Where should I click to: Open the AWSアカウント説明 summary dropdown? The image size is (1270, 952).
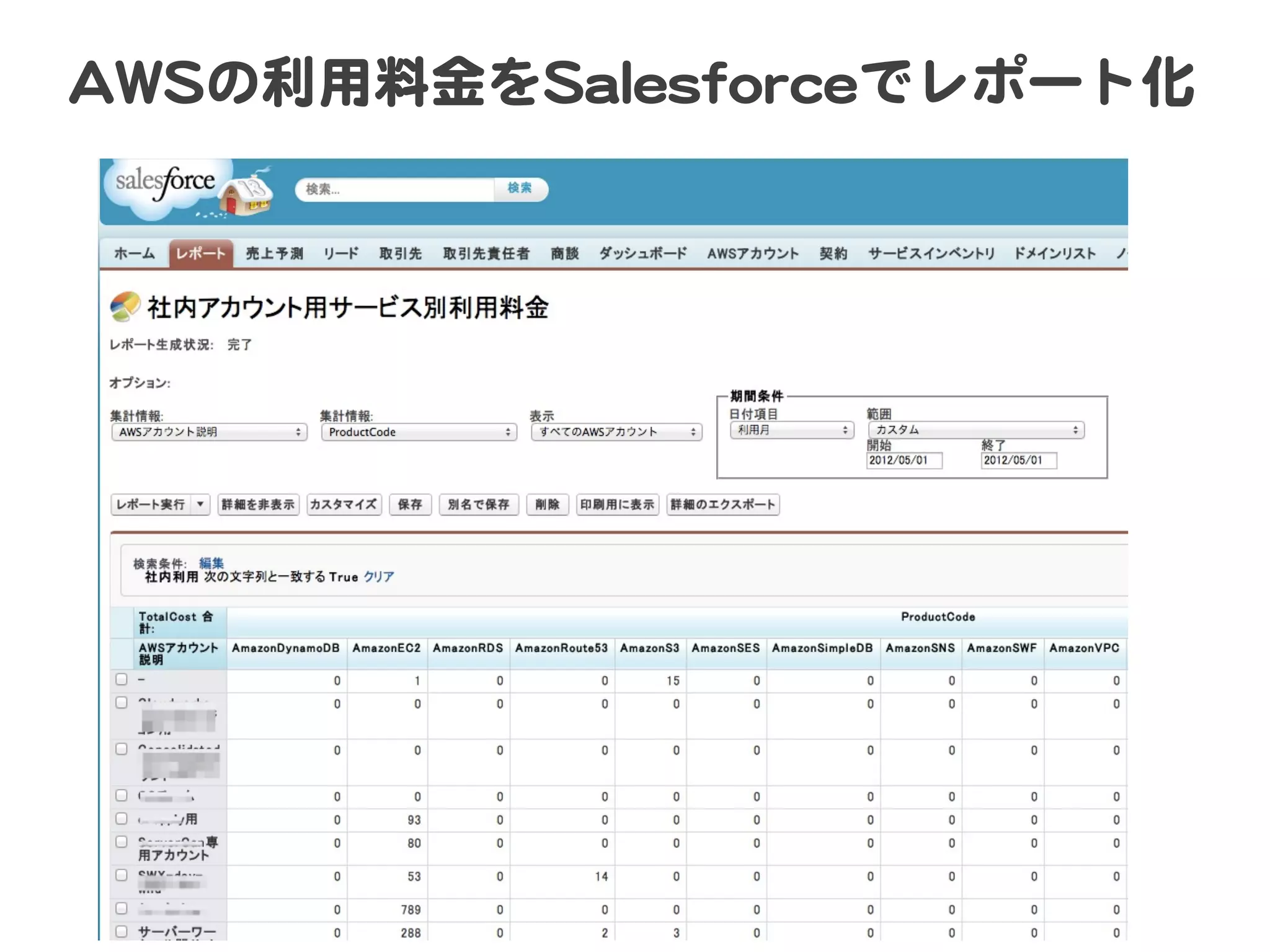point(210,432)
